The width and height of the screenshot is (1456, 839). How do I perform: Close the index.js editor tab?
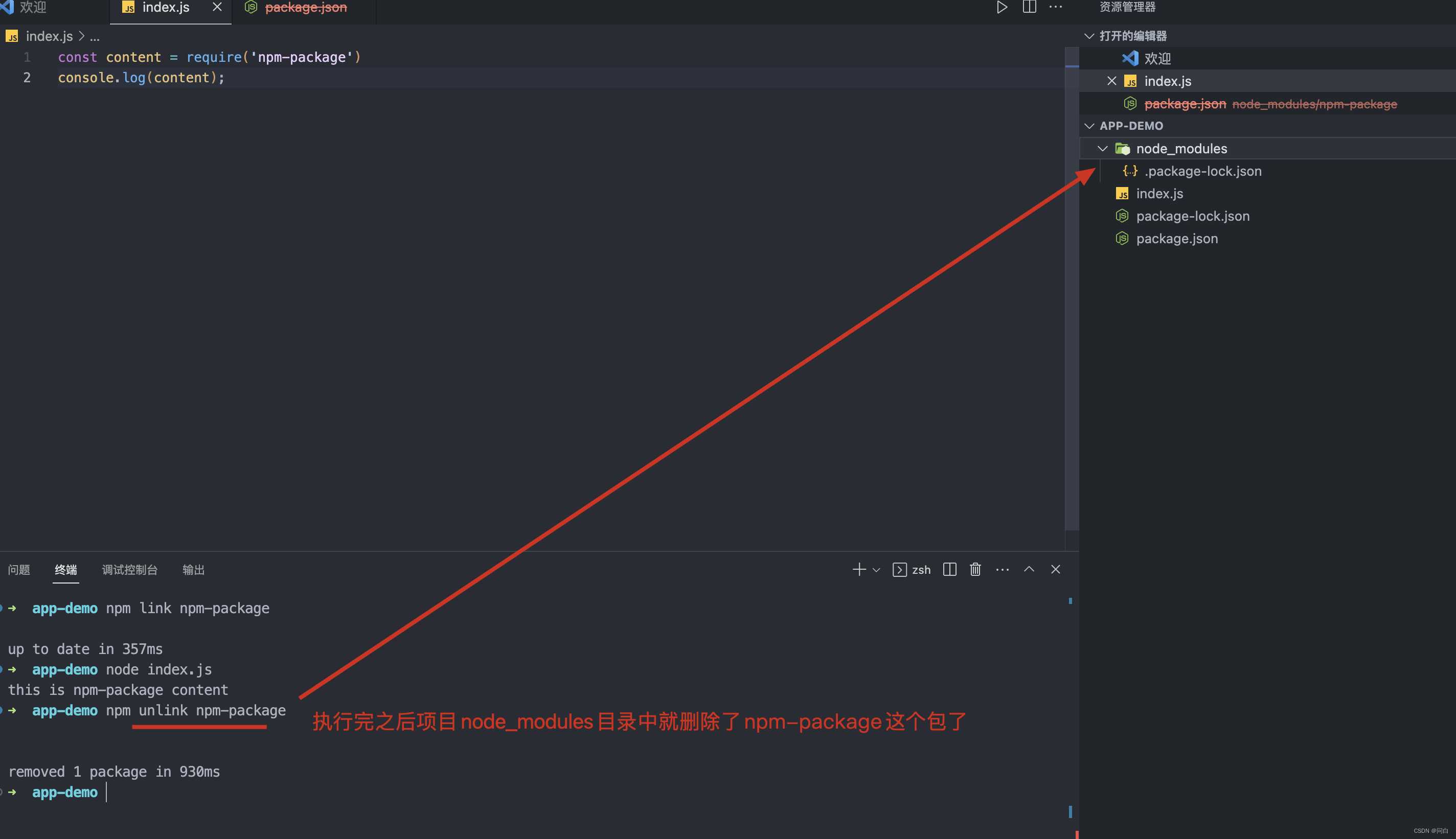tap(217, 8)
